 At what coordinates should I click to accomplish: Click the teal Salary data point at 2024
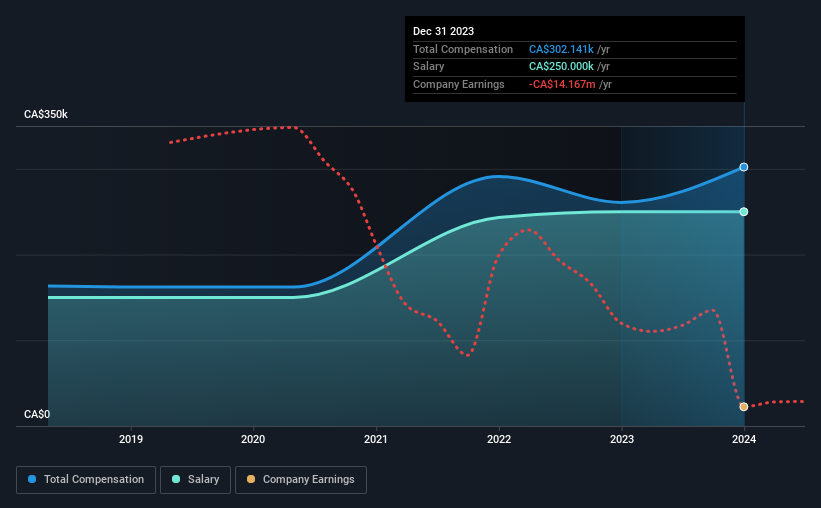(x=744, y=212)
